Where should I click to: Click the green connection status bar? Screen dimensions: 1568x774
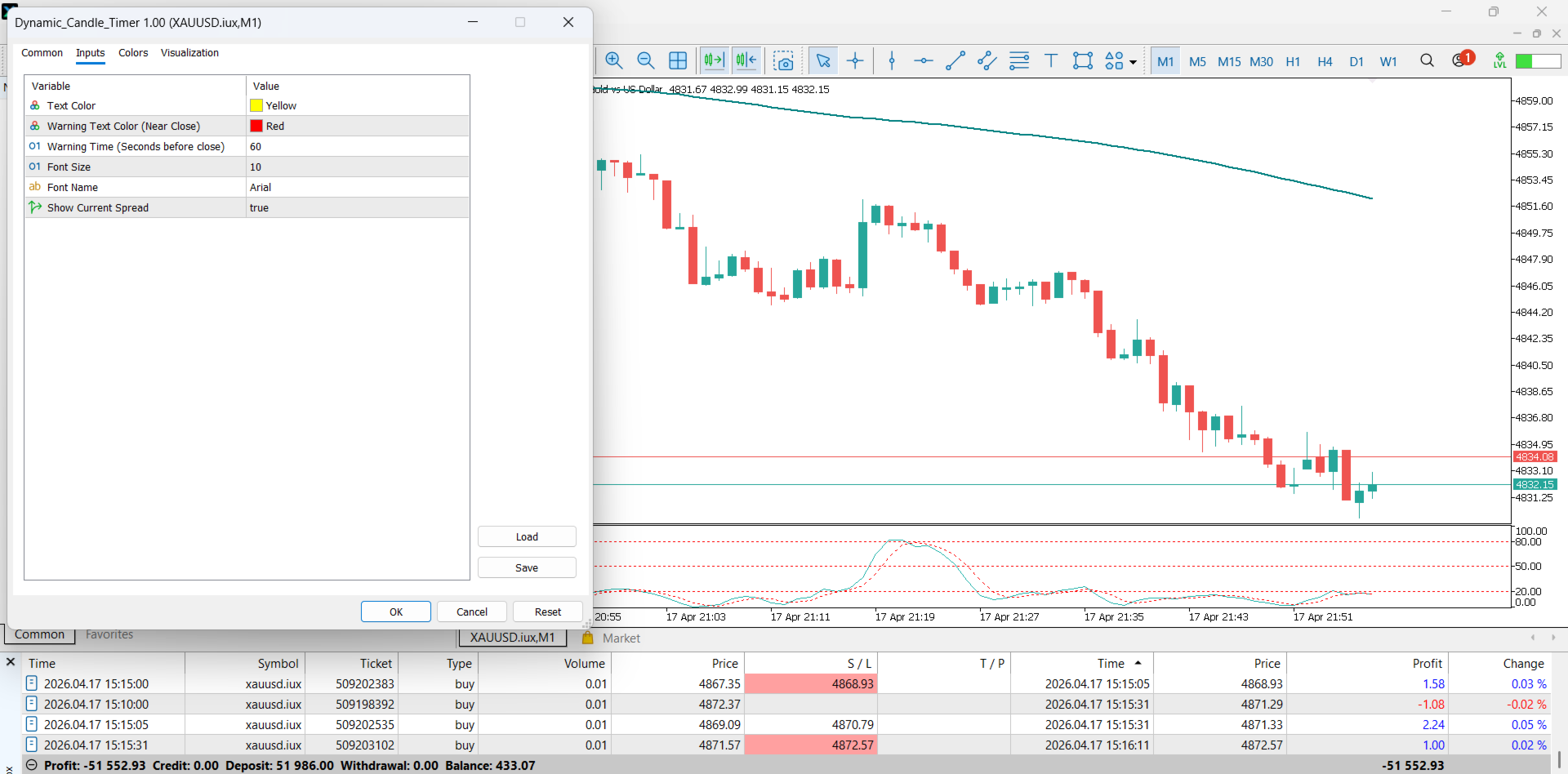1538,61
